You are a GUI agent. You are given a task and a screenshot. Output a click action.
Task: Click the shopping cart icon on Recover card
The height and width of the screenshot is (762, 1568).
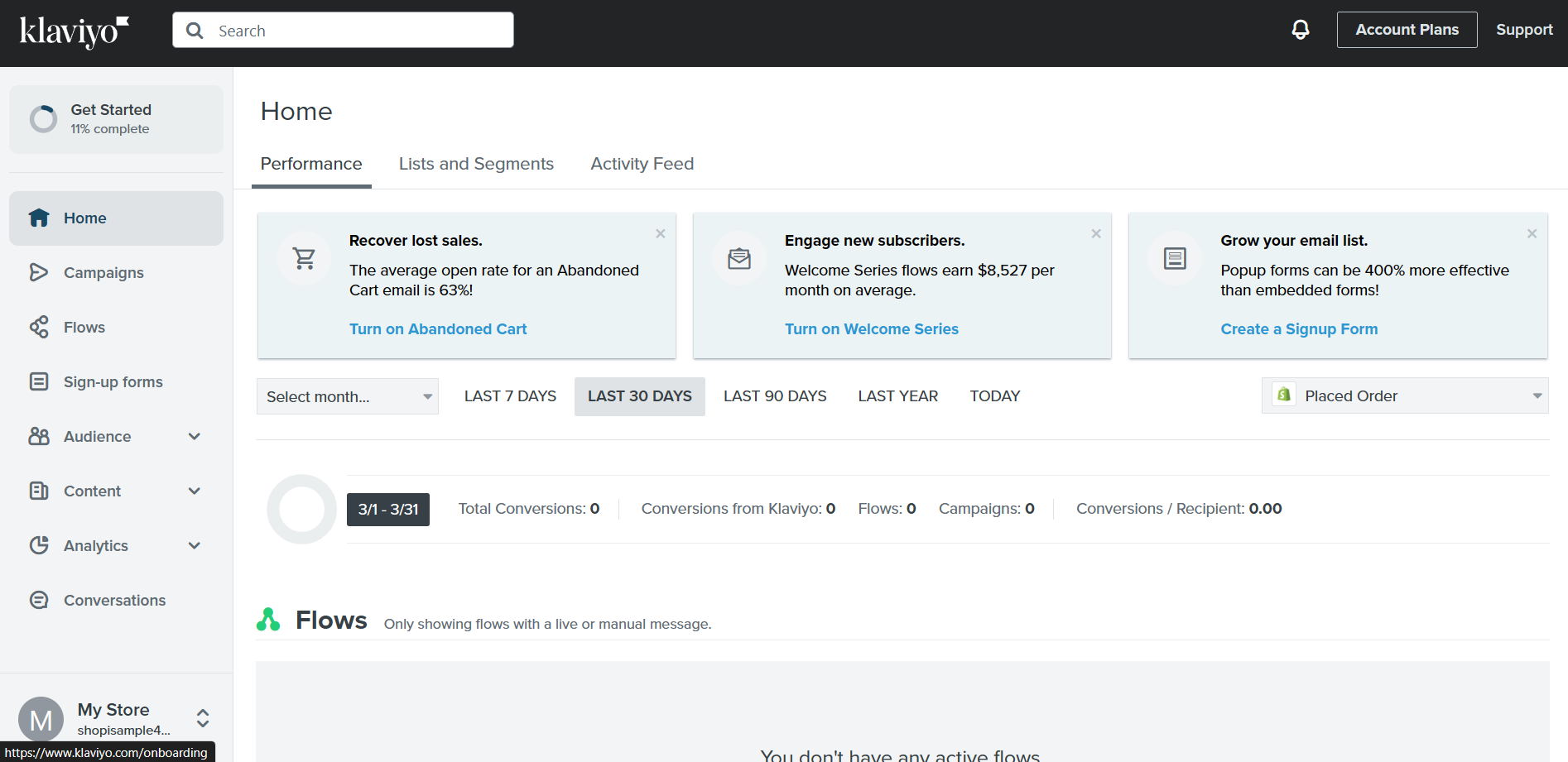305,259
